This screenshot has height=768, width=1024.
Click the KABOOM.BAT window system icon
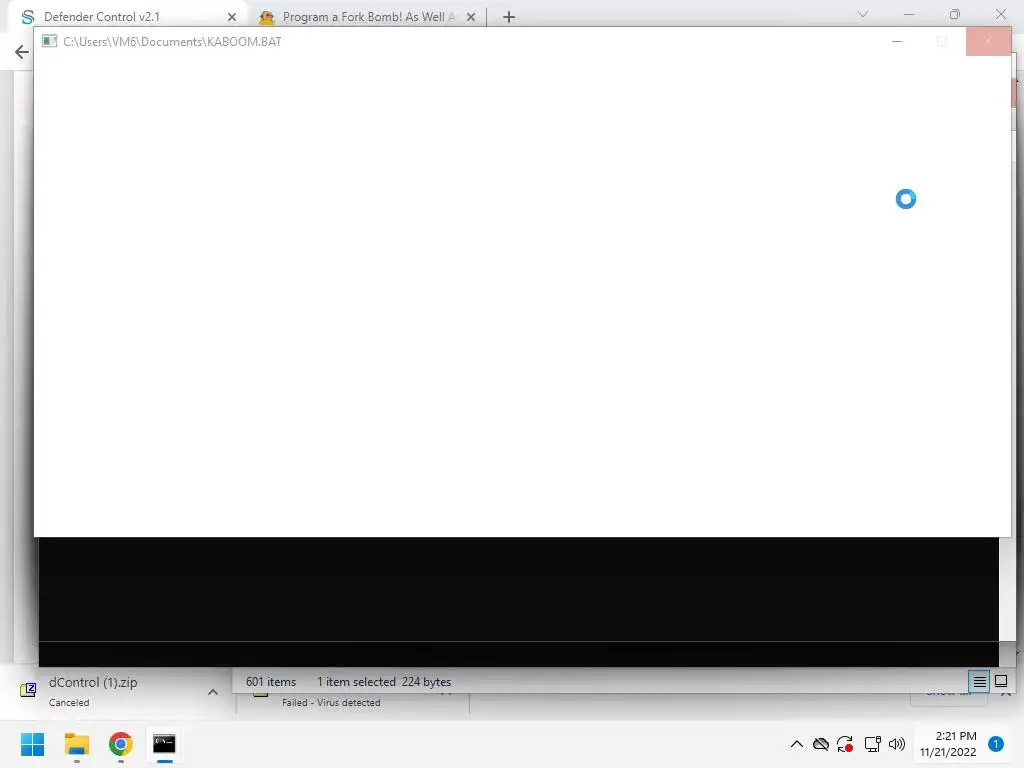(x=50, y=41)
